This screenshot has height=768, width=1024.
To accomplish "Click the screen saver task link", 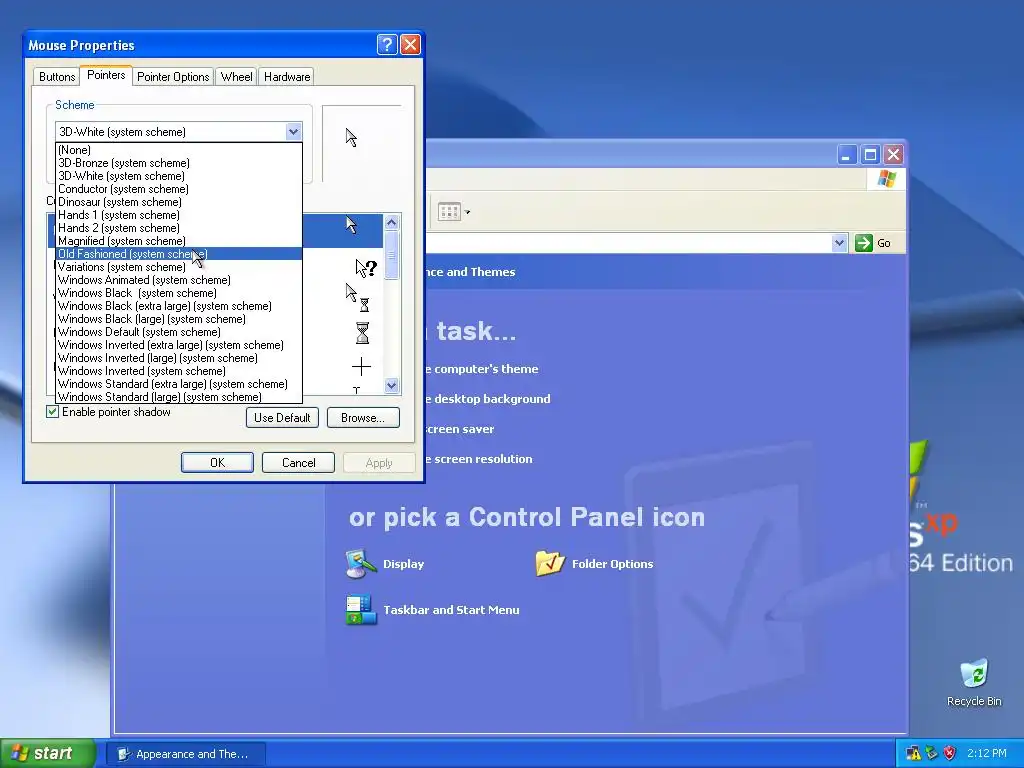I will click(460, 429).
